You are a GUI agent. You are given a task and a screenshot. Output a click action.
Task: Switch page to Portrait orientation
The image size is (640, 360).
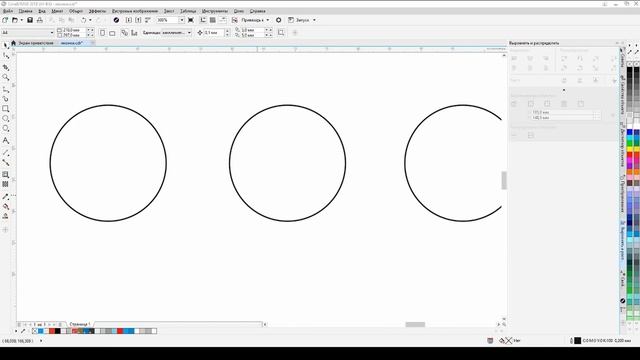[x=102, y=33]
